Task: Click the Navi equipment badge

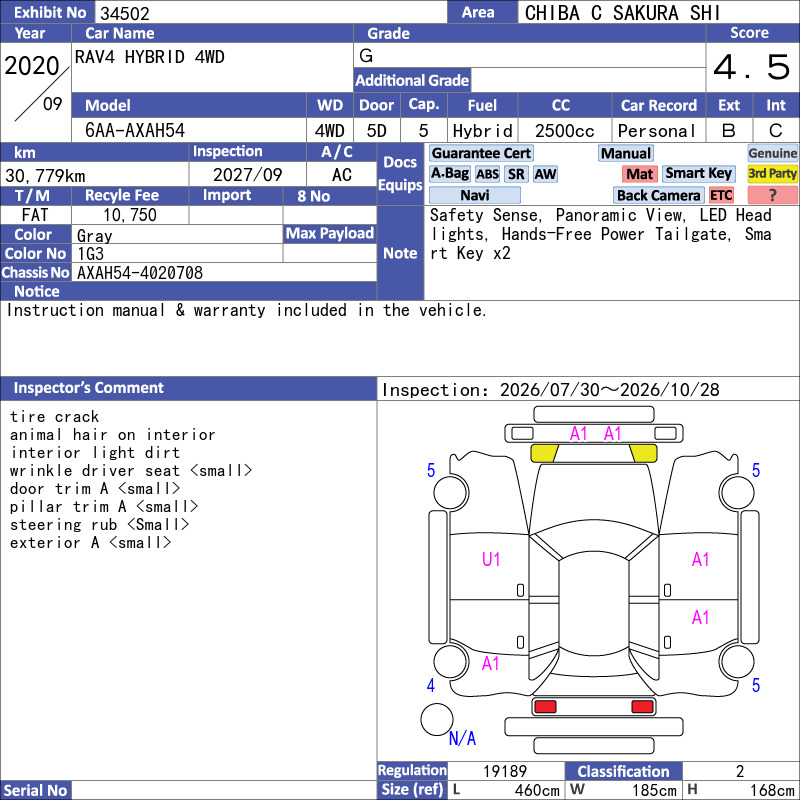Action: pyautogui.click(x=474, y=195)
